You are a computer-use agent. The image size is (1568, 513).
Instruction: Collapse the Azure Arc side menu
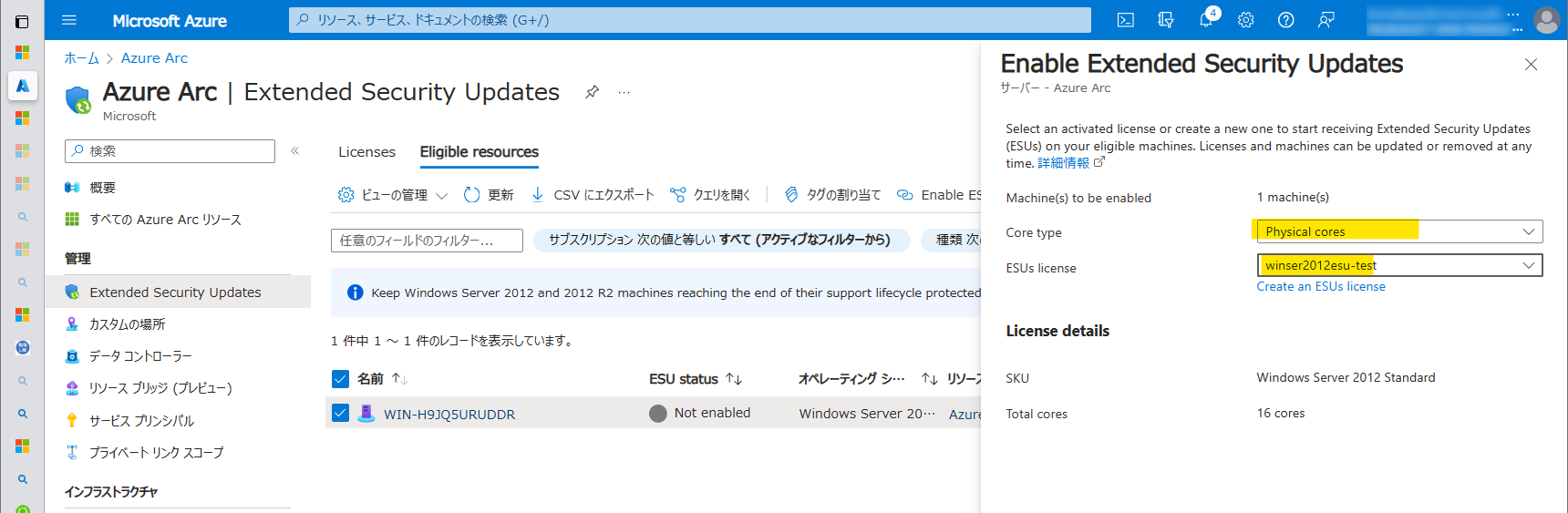coord(295,150)
